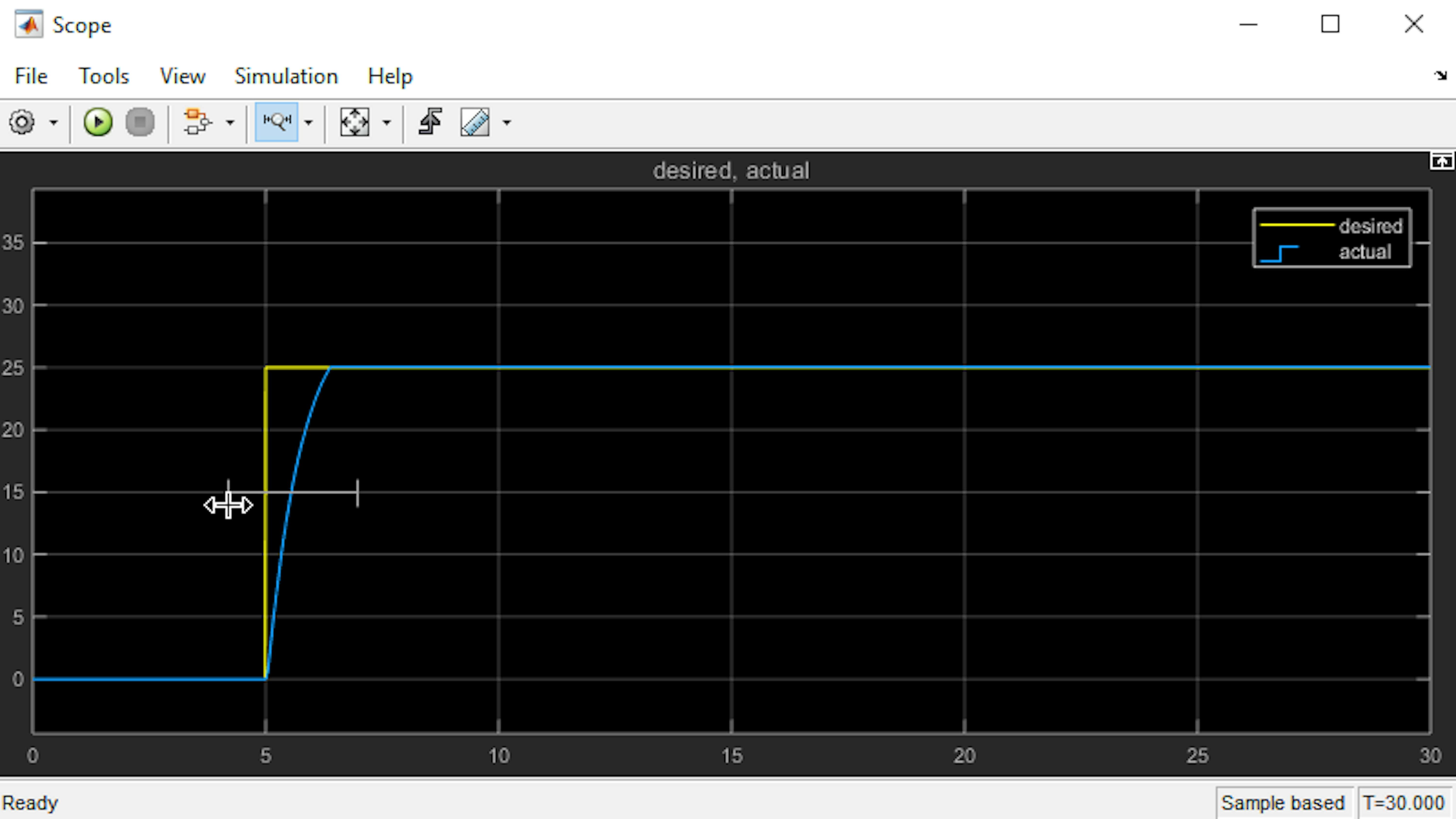Click the plot title 'desired, actual'
This screenshot has width=1456, height=819.
731,171
